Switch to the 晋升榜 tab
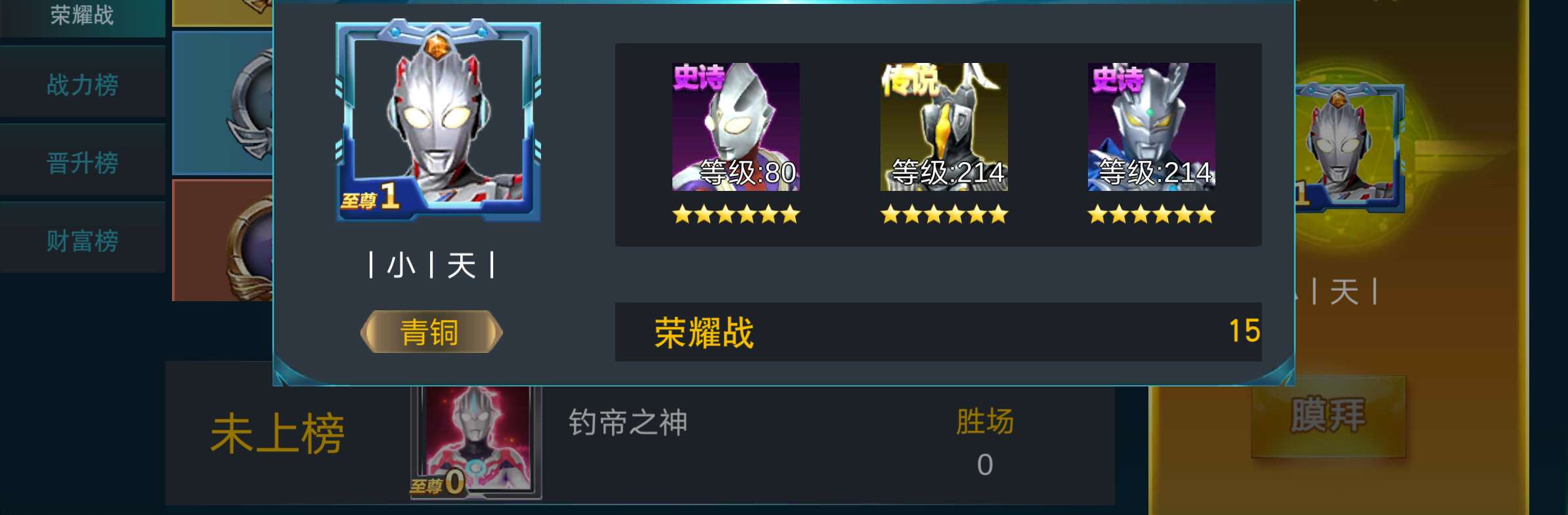Image resolution: width=1568 pixels, height=515 pixels. point(83,163)
